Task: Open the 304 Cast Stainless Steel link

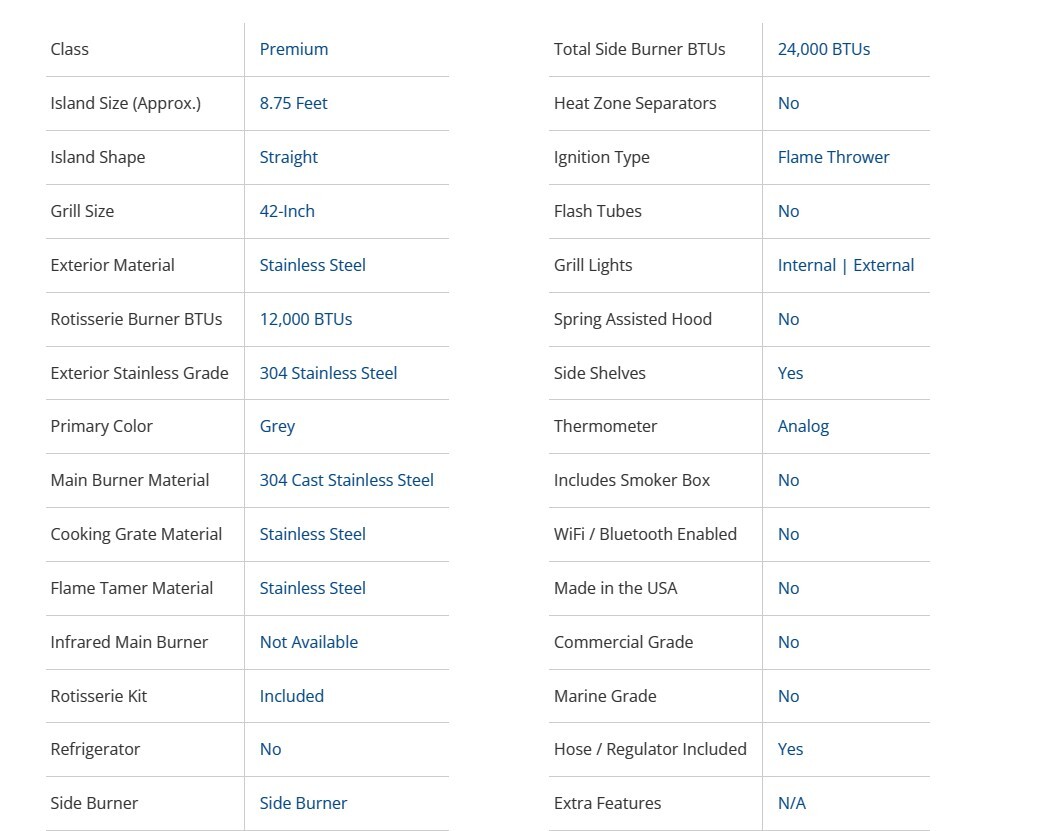Action: click(346, 480)
